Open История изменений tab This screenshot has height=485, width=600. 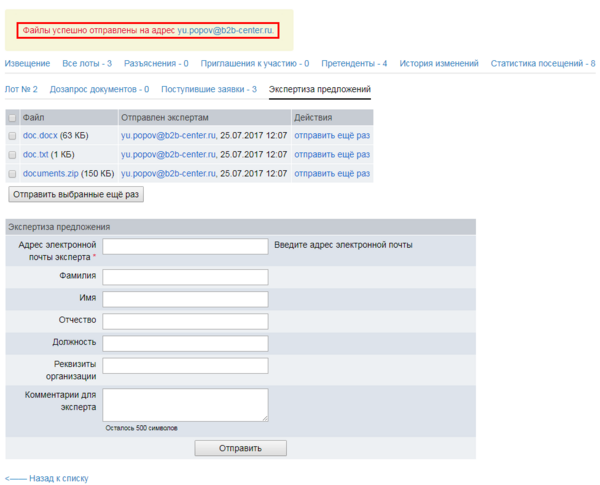click(x=439, y=63)
